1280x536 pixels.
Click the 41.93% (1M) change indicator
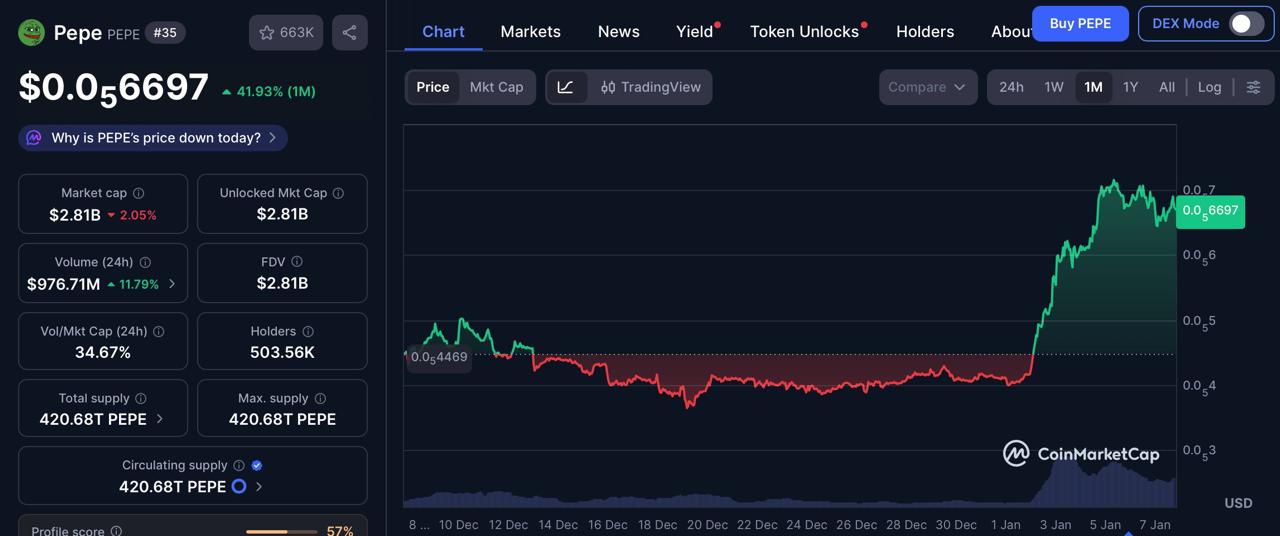268,91
